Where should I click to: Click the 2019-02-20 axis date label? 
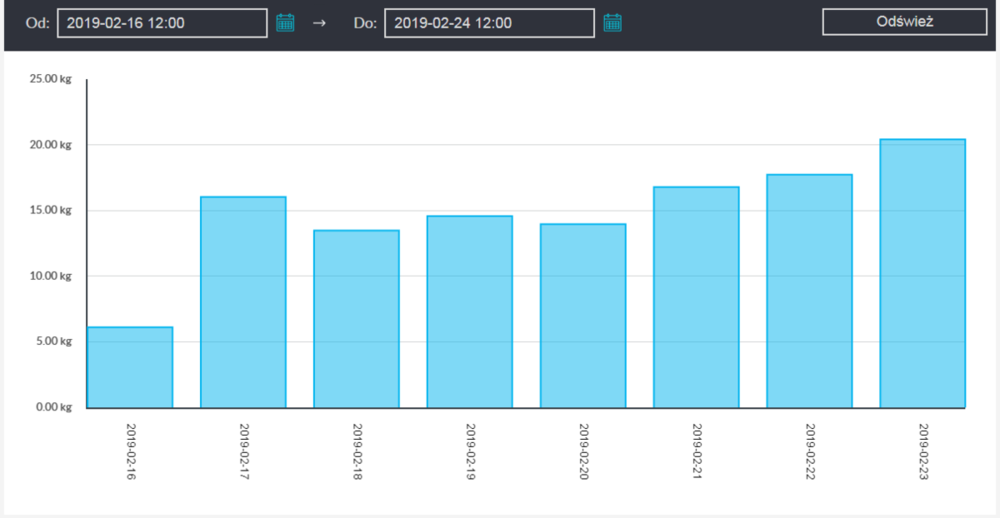pos(584,452)
